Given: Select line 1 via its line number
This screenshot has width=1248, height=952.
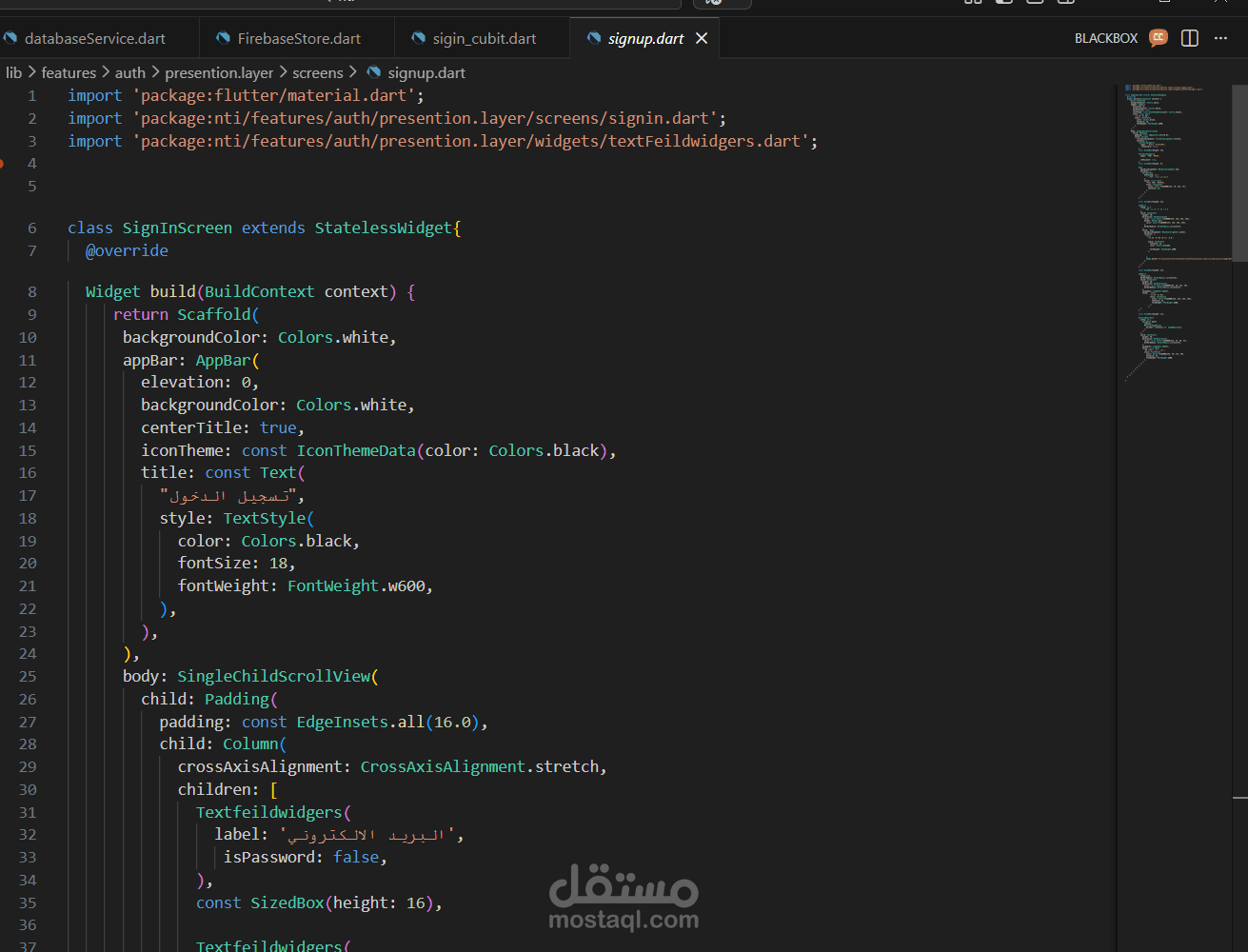Looking at the screenshot, I should point(32,96).
